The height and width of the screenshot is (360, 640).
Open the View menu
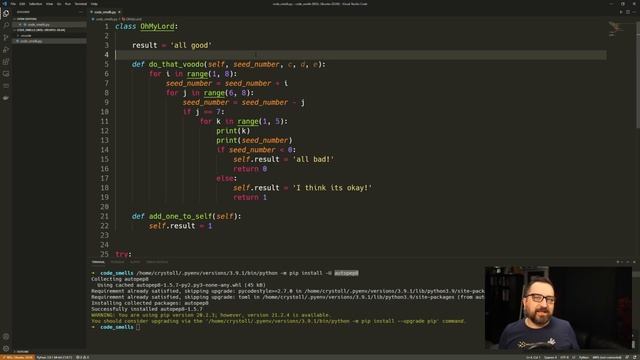[49, 4]
